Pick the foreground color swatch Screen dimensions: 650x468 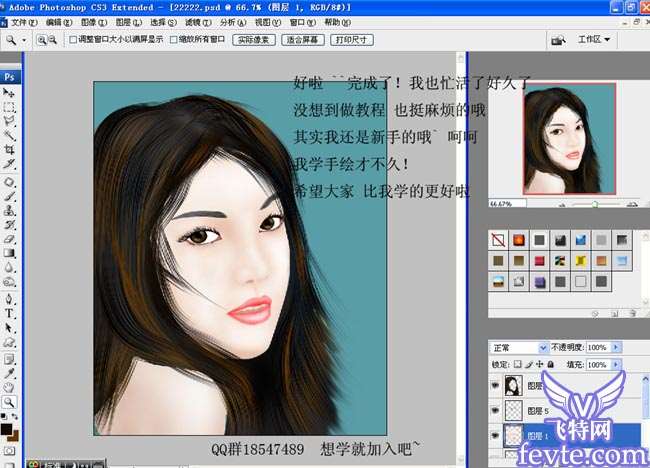(6, 429)
